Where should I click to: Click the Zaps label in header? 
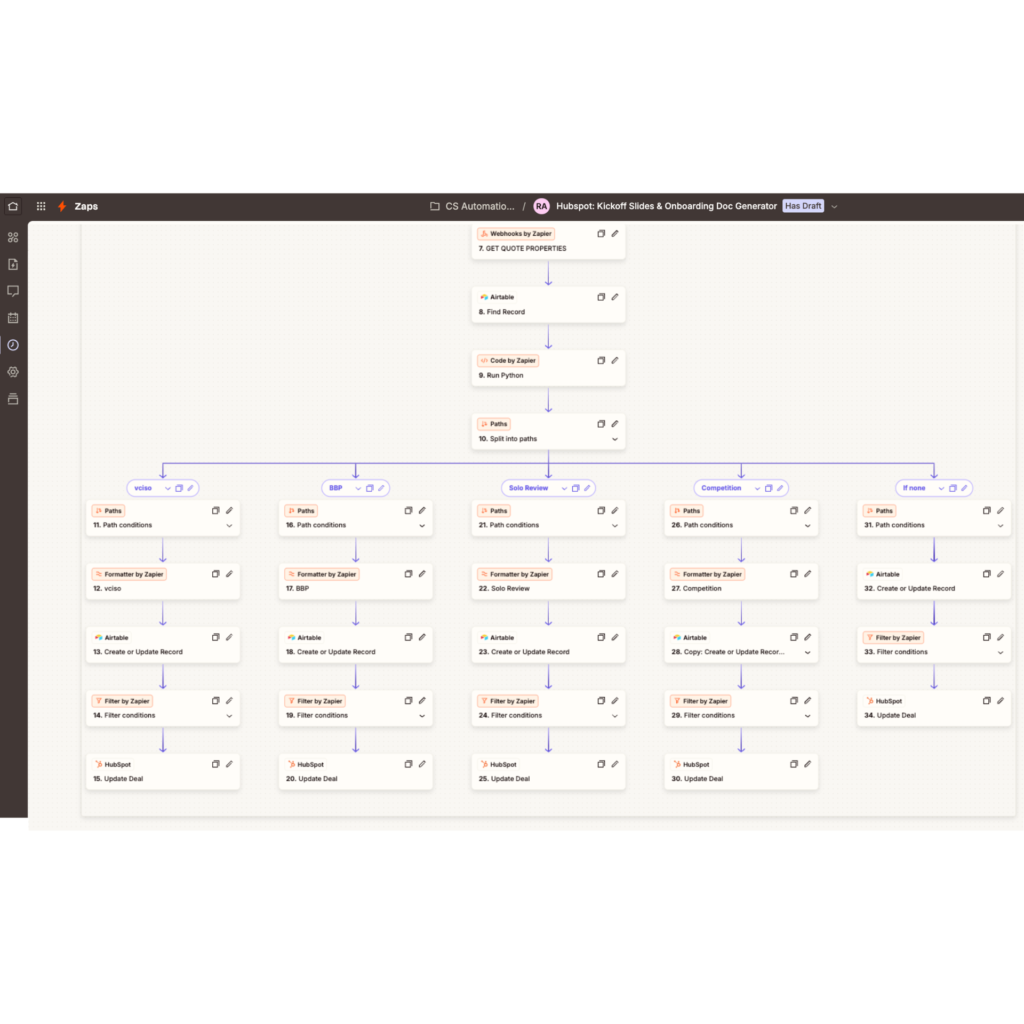(86, 206)
